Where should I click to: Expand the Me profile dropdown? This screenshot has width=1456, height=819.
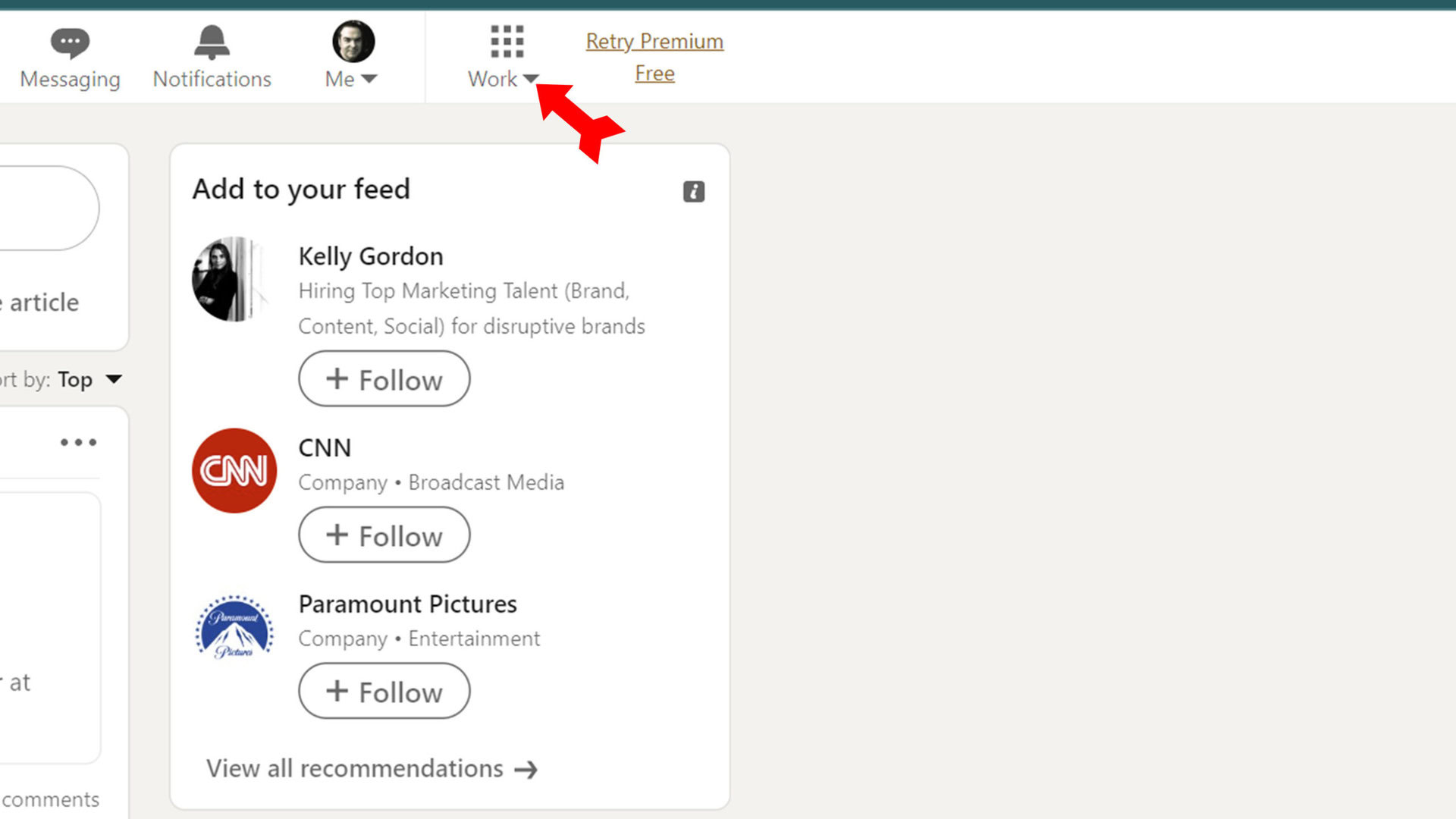pos(369,79)
